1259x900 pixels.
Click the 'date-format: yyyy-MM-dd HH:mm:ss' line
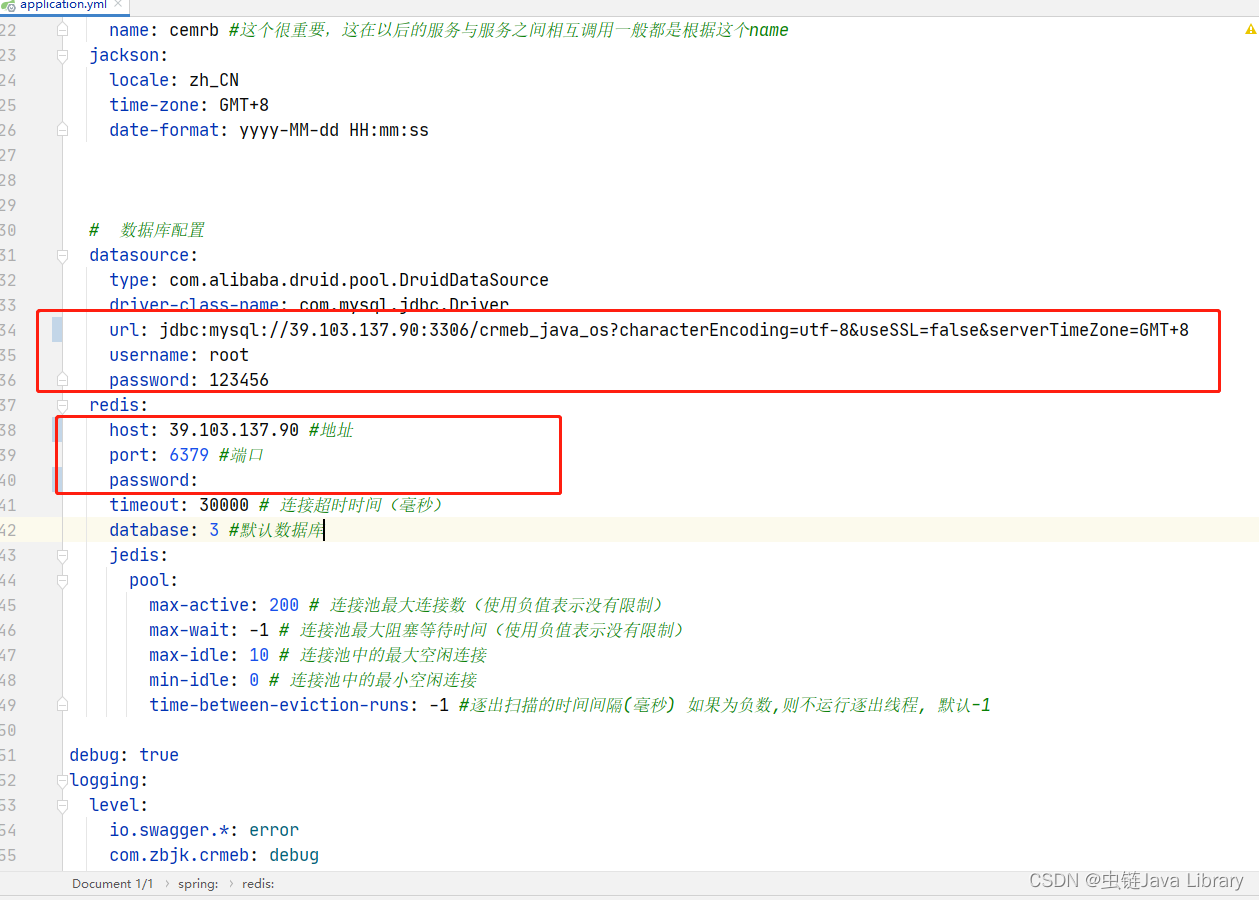pos(269,130)
